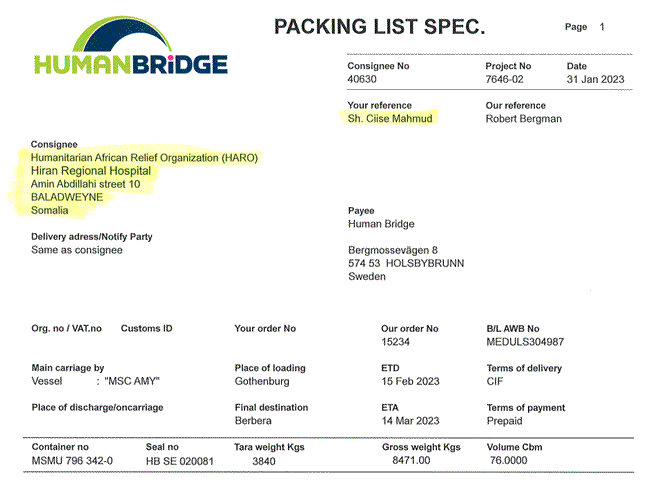660x482 pixels.
Task: Click the highlighted BALADWEYNE city
Action: click(x=67, y=197)
